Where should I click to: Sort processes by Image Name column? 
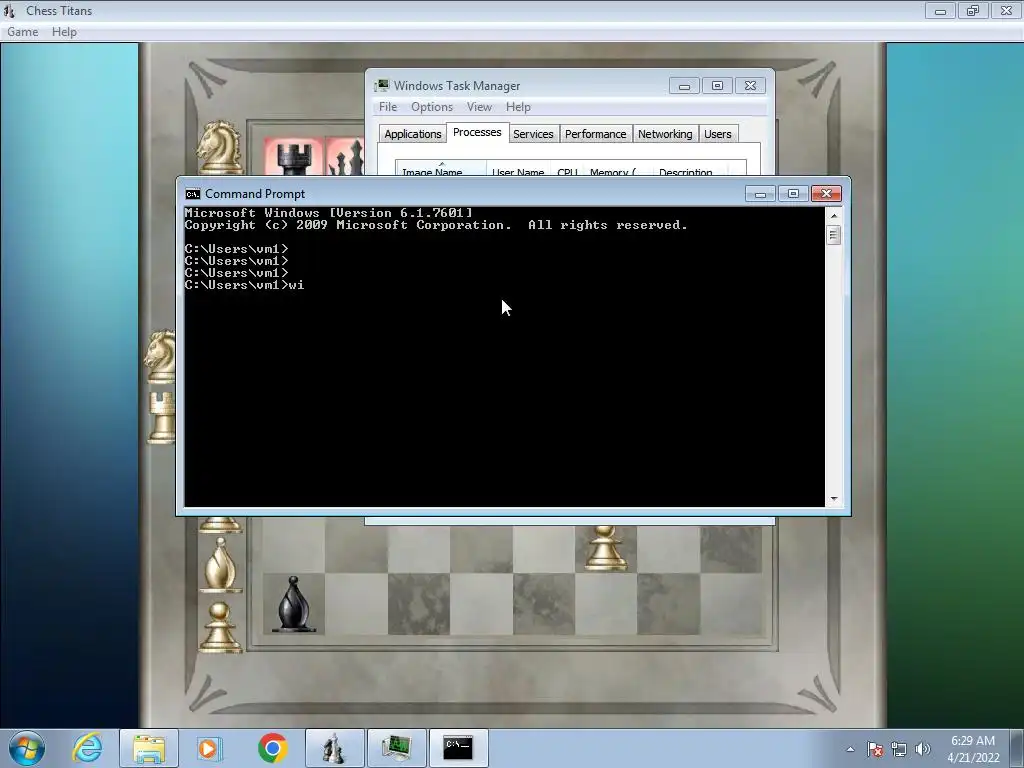441,168
